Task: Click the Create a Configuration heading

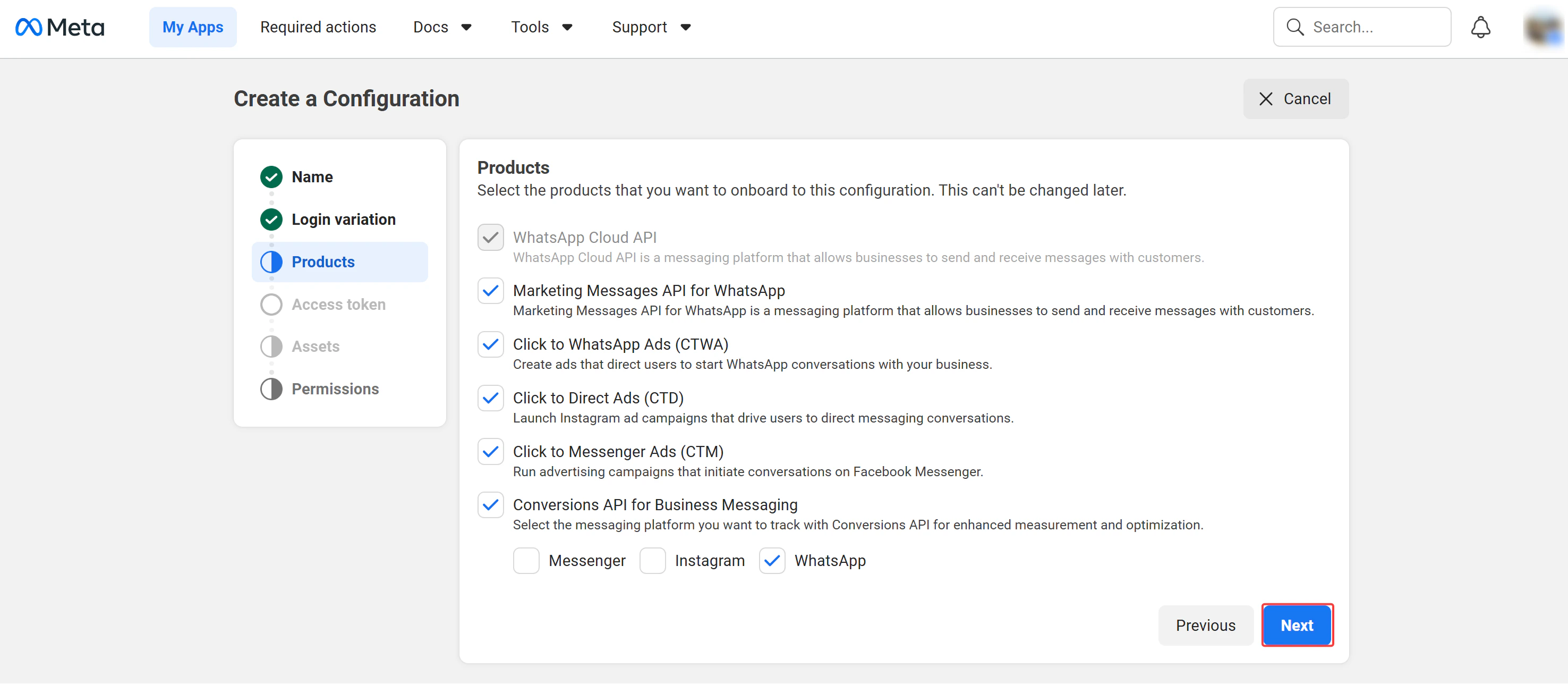Action: 346,99
